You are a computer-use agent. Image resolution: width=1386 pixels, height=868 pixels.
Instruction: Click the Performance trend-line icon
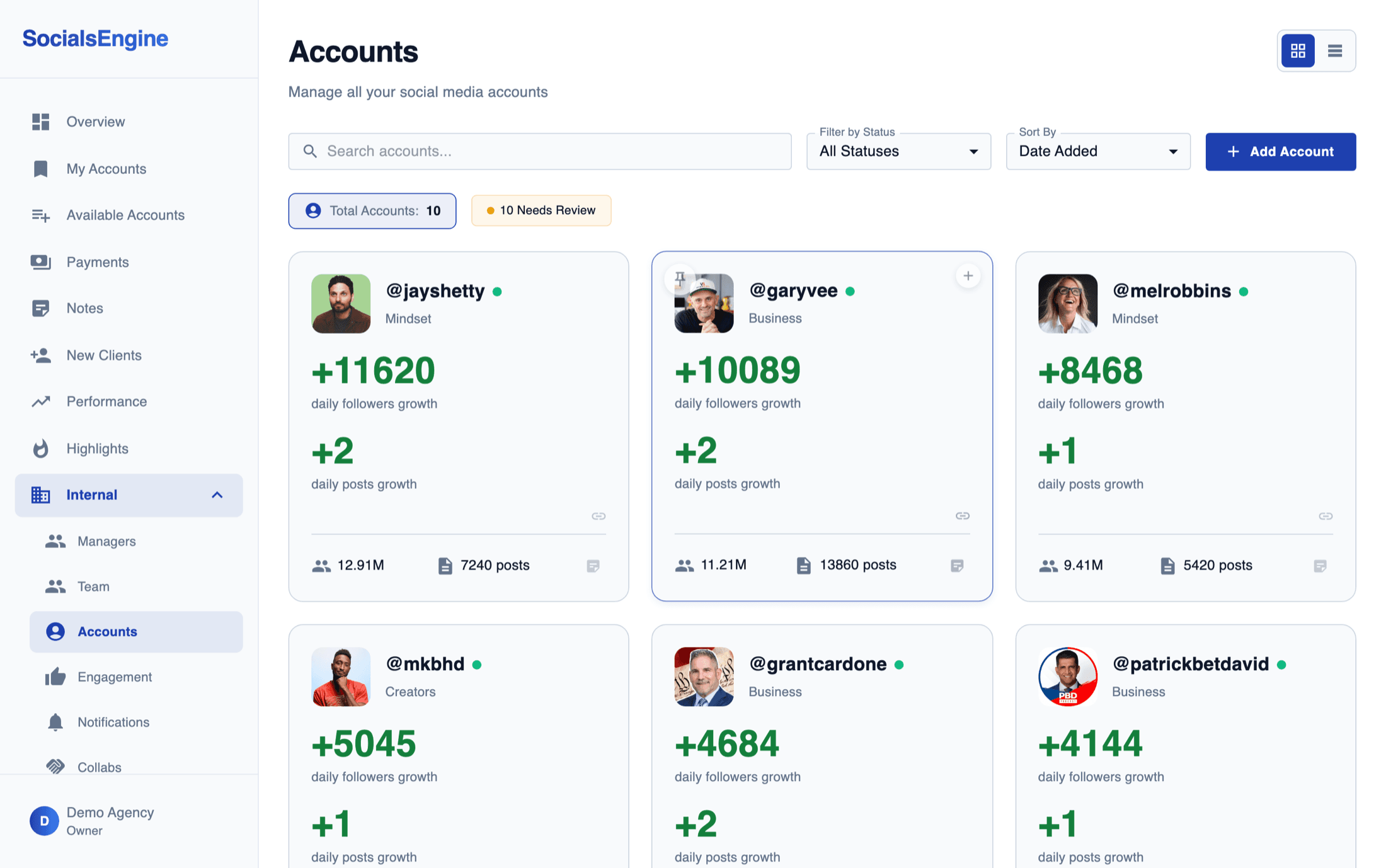point(41,401)
